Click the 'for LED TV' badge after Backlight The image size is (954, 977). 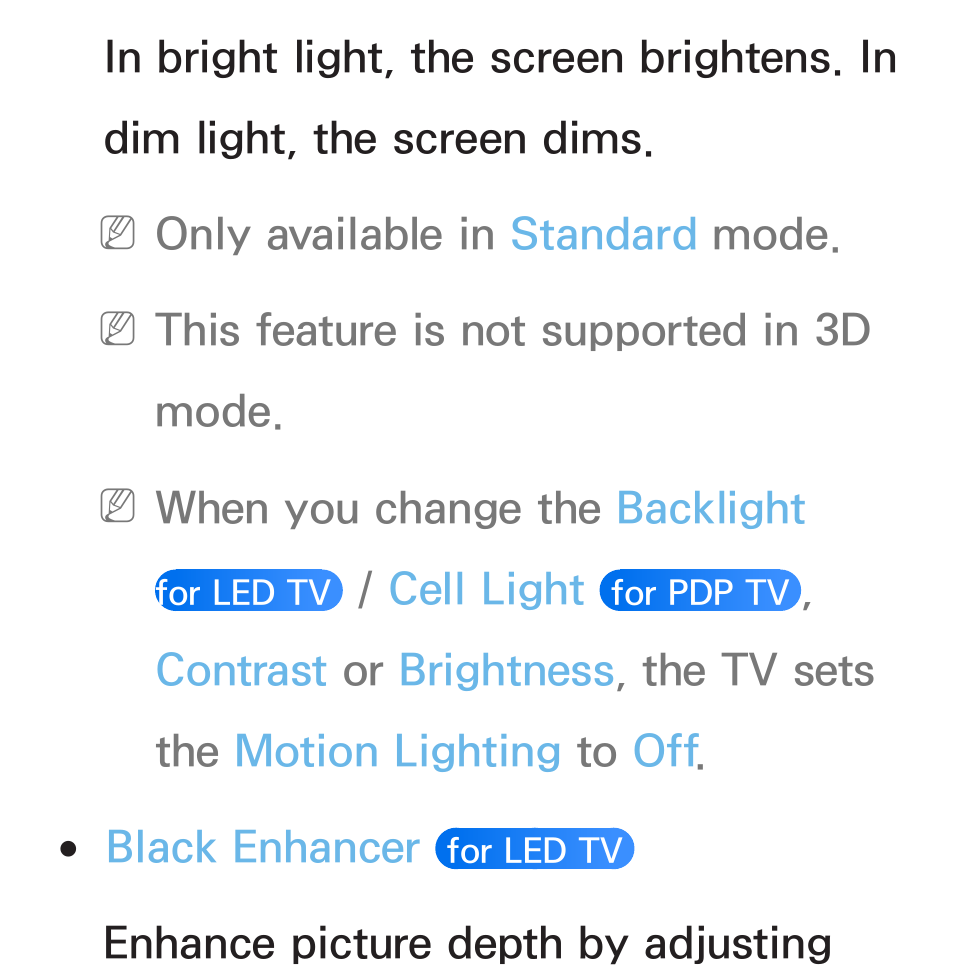[249, 590]
